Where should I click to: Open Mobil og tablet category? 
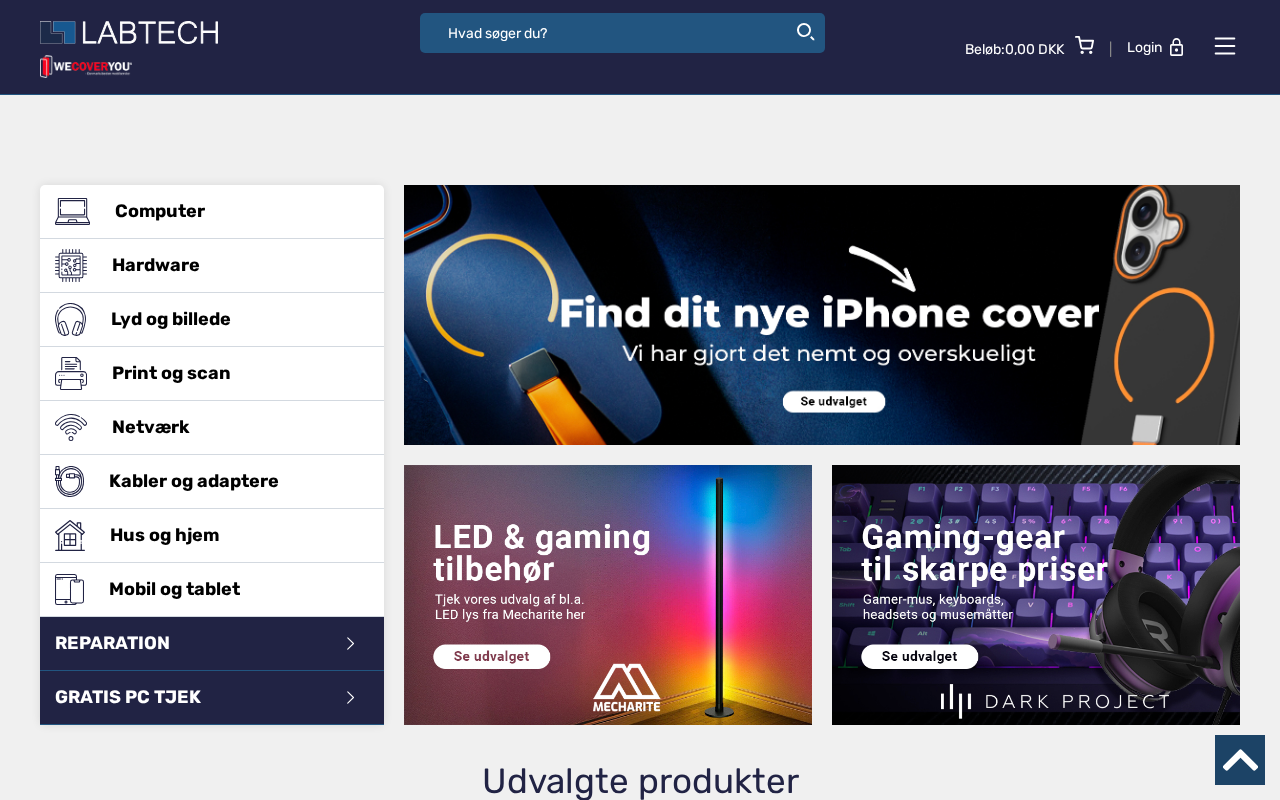pos(212,589)
